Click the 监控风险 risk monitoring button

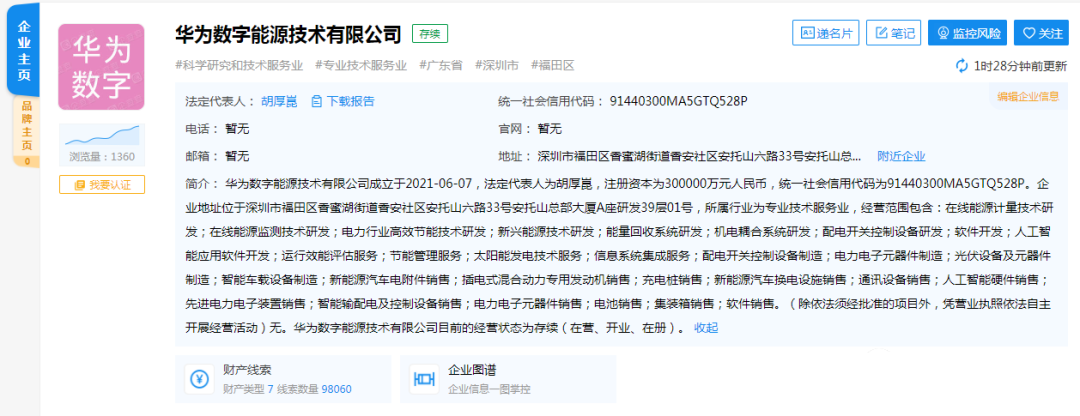[x=967, y=34]
